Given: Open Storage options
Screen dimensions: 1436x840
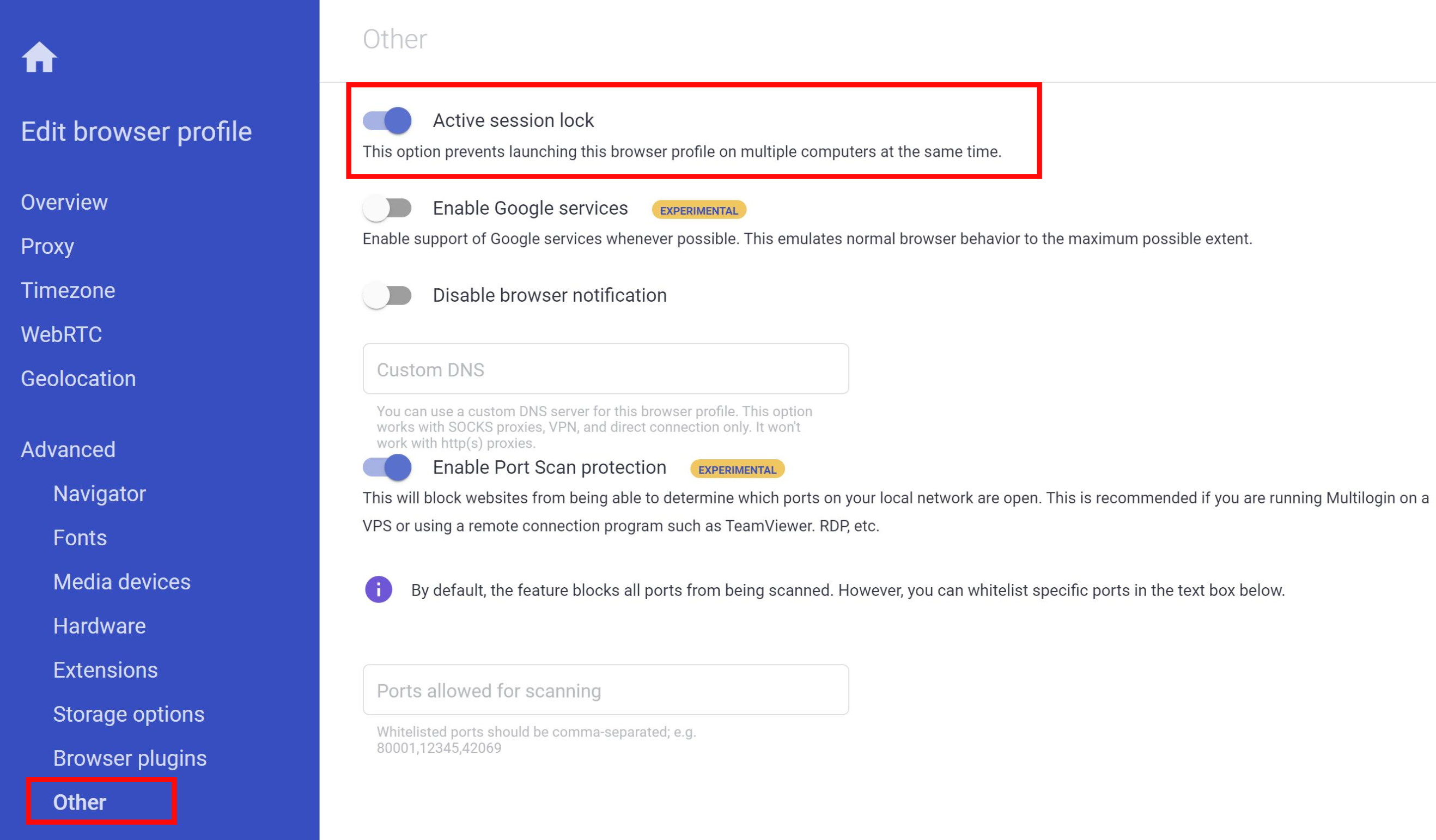Looking at the screenshot, I should coord(129,714).
